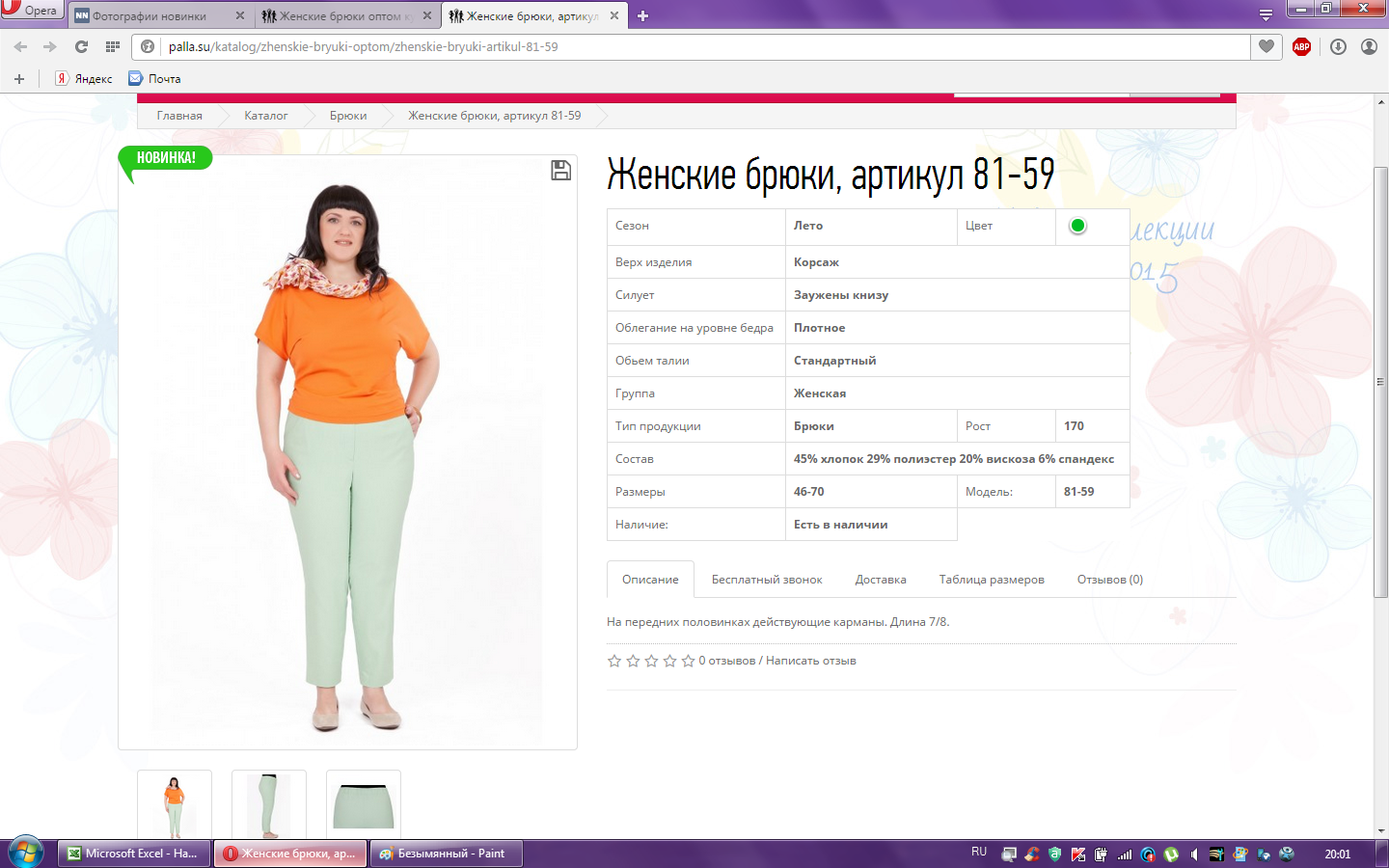Click the Show Desktop strip at taskbar end
This screenshot has height=868, width=1389.
point(1382,854)
